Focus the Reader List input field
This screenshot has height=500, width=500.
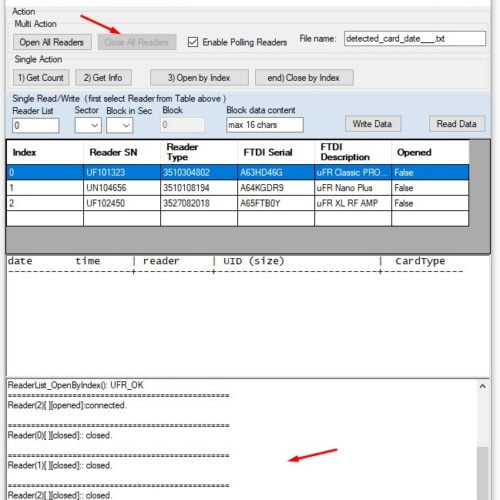36,126
